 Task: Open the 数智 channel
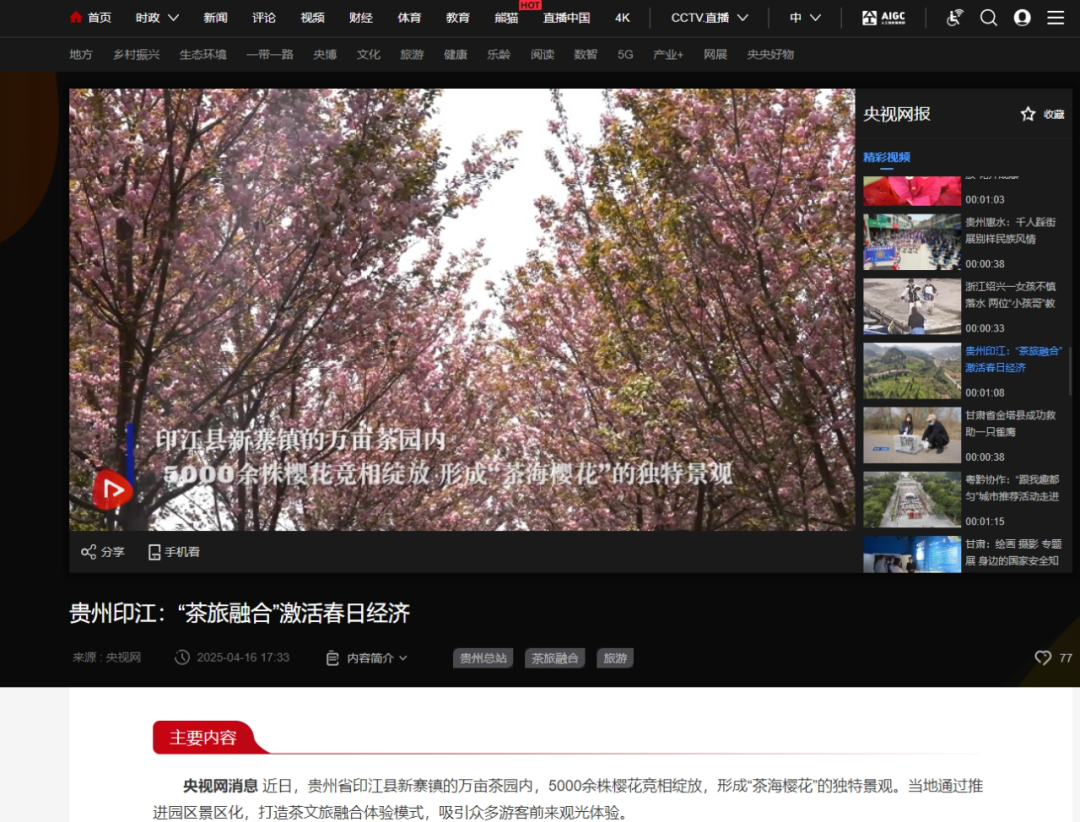point(585,54)
